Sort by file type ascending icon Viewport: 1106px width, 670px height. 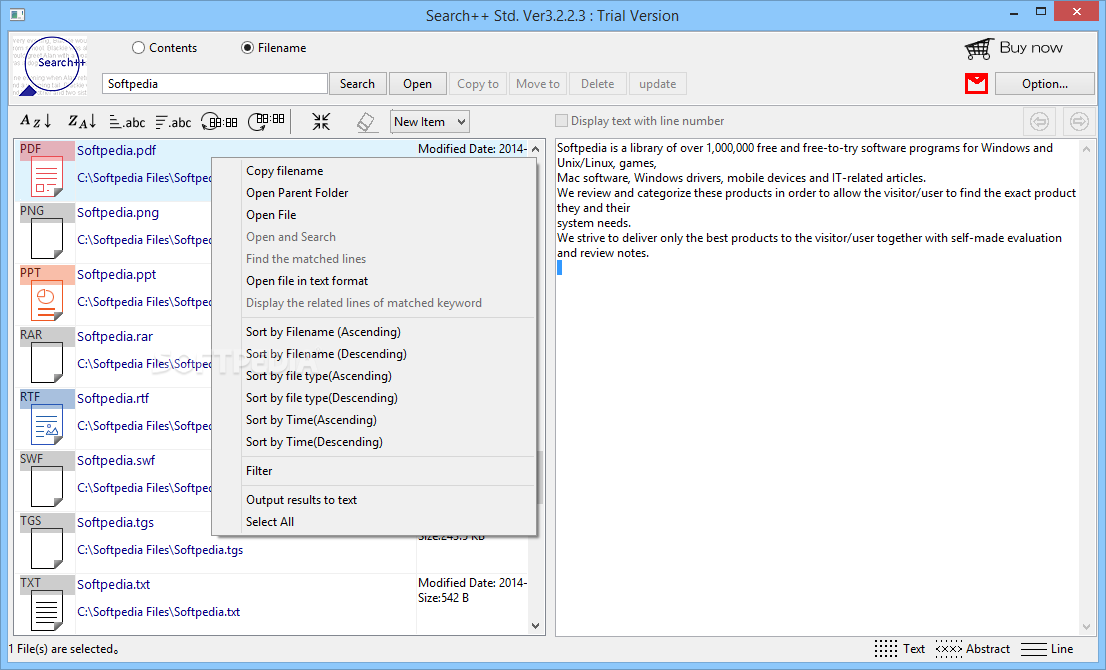[127, 122]
